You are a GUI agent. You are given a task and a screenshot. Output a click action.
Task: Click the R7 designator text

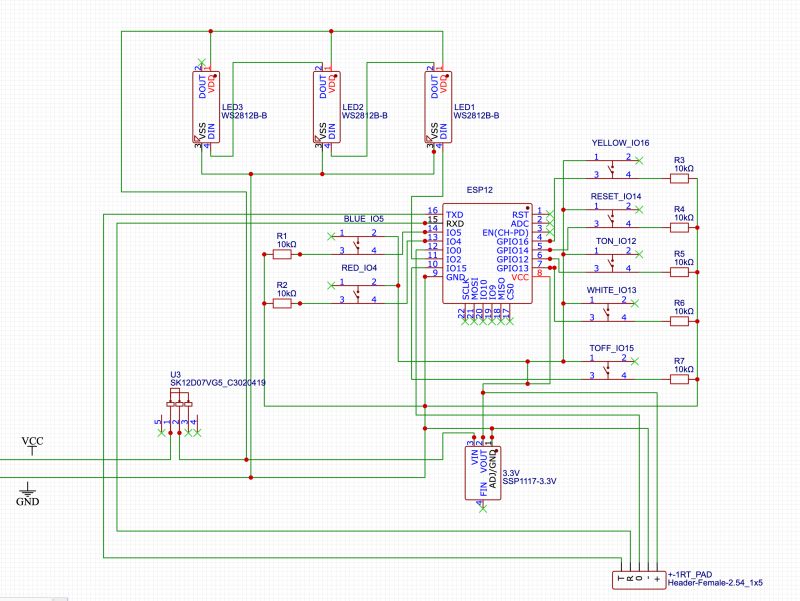coord(679,361)
